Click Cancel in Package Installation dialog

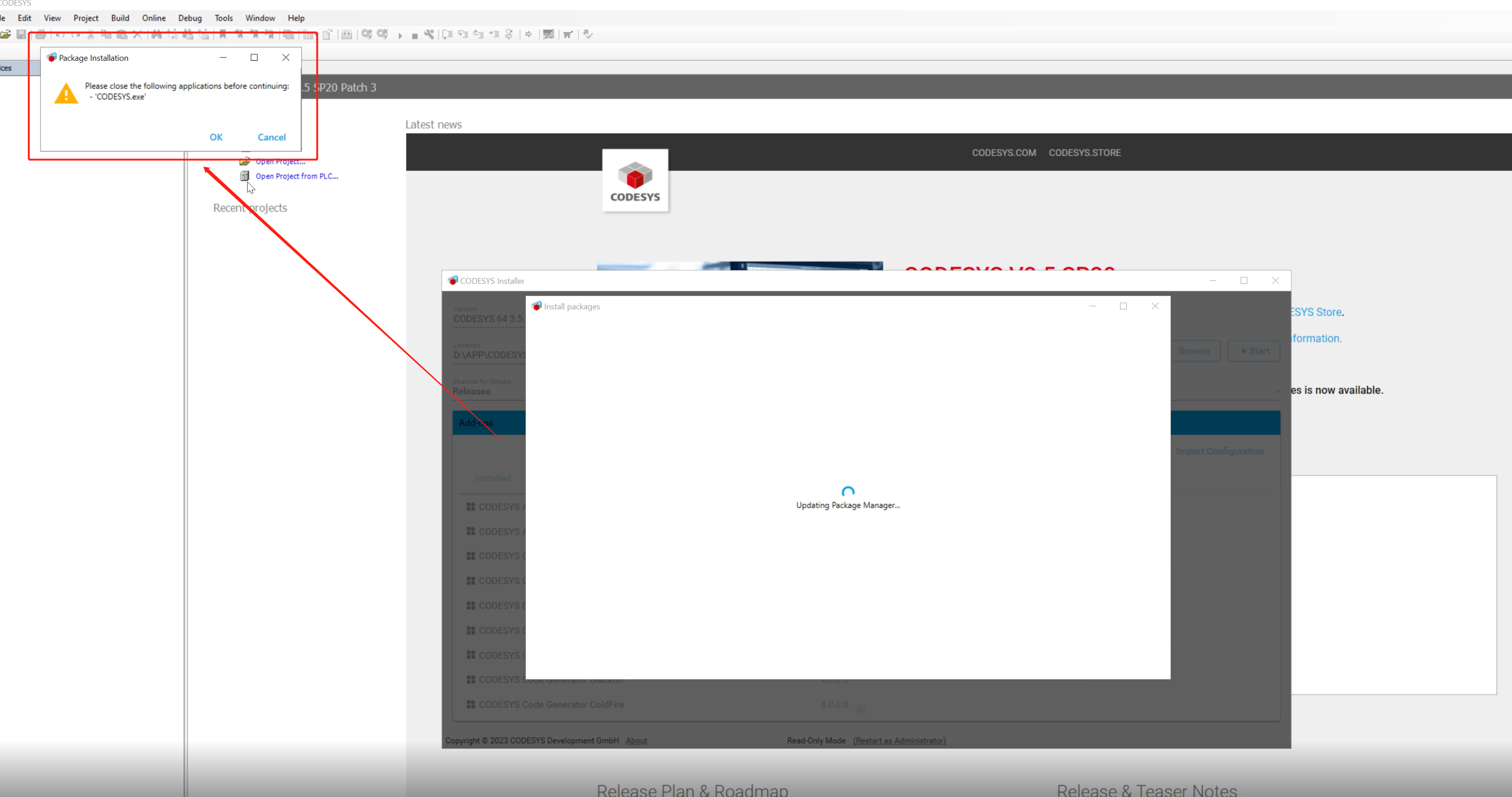(272, 137)
